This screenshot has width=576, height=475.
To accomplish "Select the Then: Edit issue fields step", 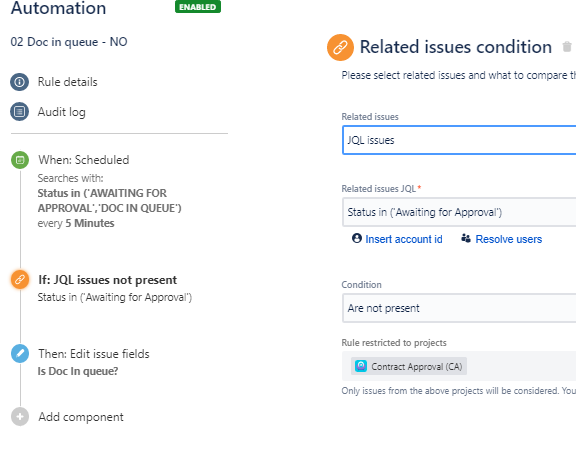I will (94, 354).
